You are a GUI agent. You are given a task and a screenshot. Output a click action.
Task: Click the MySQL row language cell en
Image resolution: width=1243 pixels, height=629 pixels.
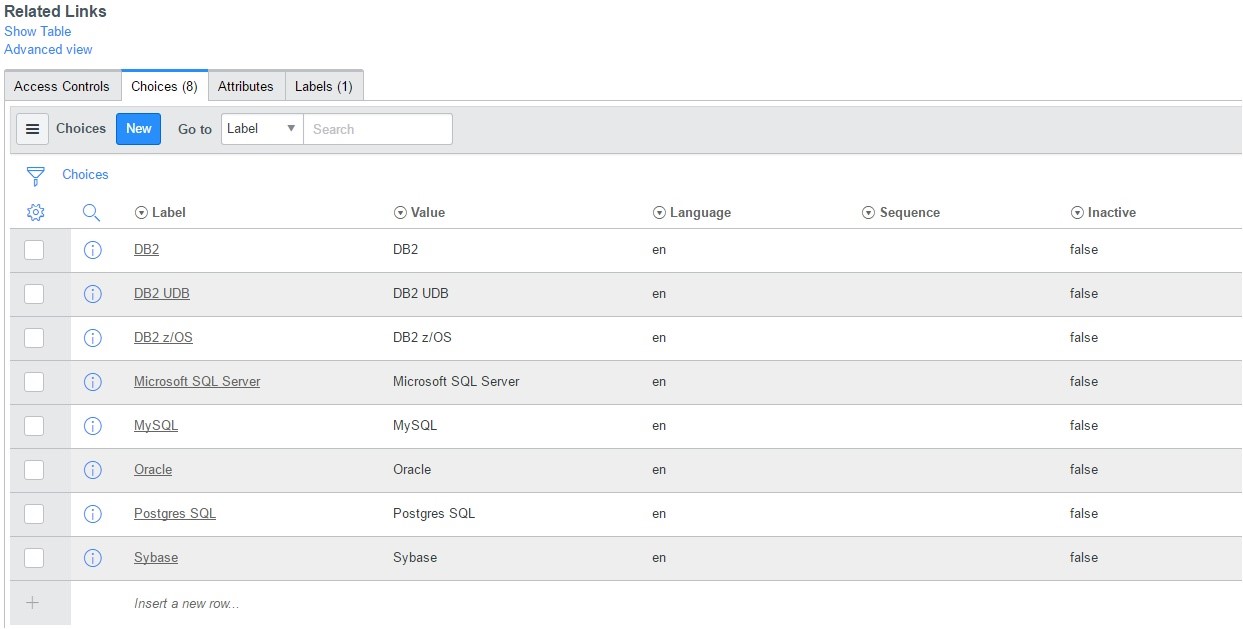[x=659, y=425]
